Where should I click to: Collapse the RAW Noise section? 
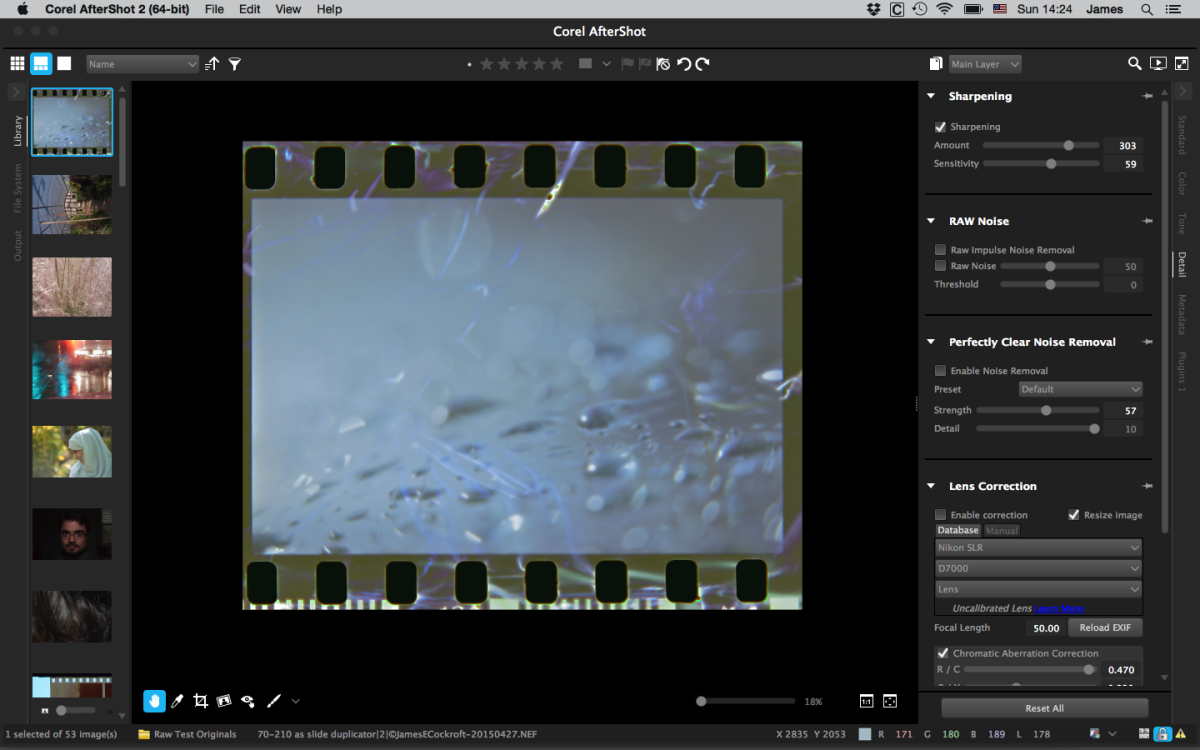[931, 221]
